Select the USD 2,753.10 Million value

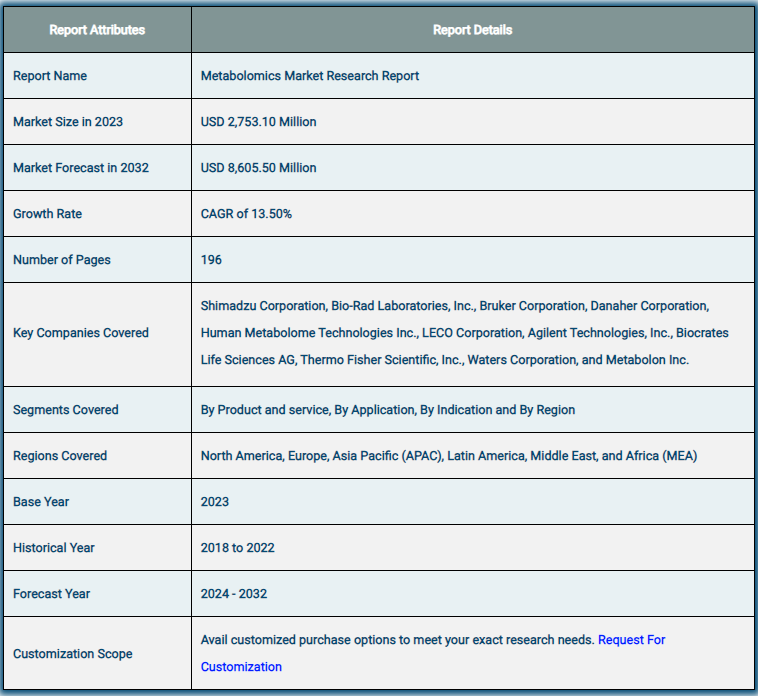click(259, 122)
